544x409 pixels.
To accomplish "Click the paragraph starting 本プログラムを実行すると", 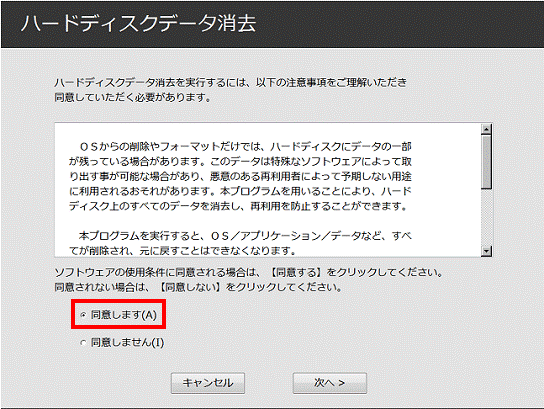I will pyautogui.click(x=240, y=243).
